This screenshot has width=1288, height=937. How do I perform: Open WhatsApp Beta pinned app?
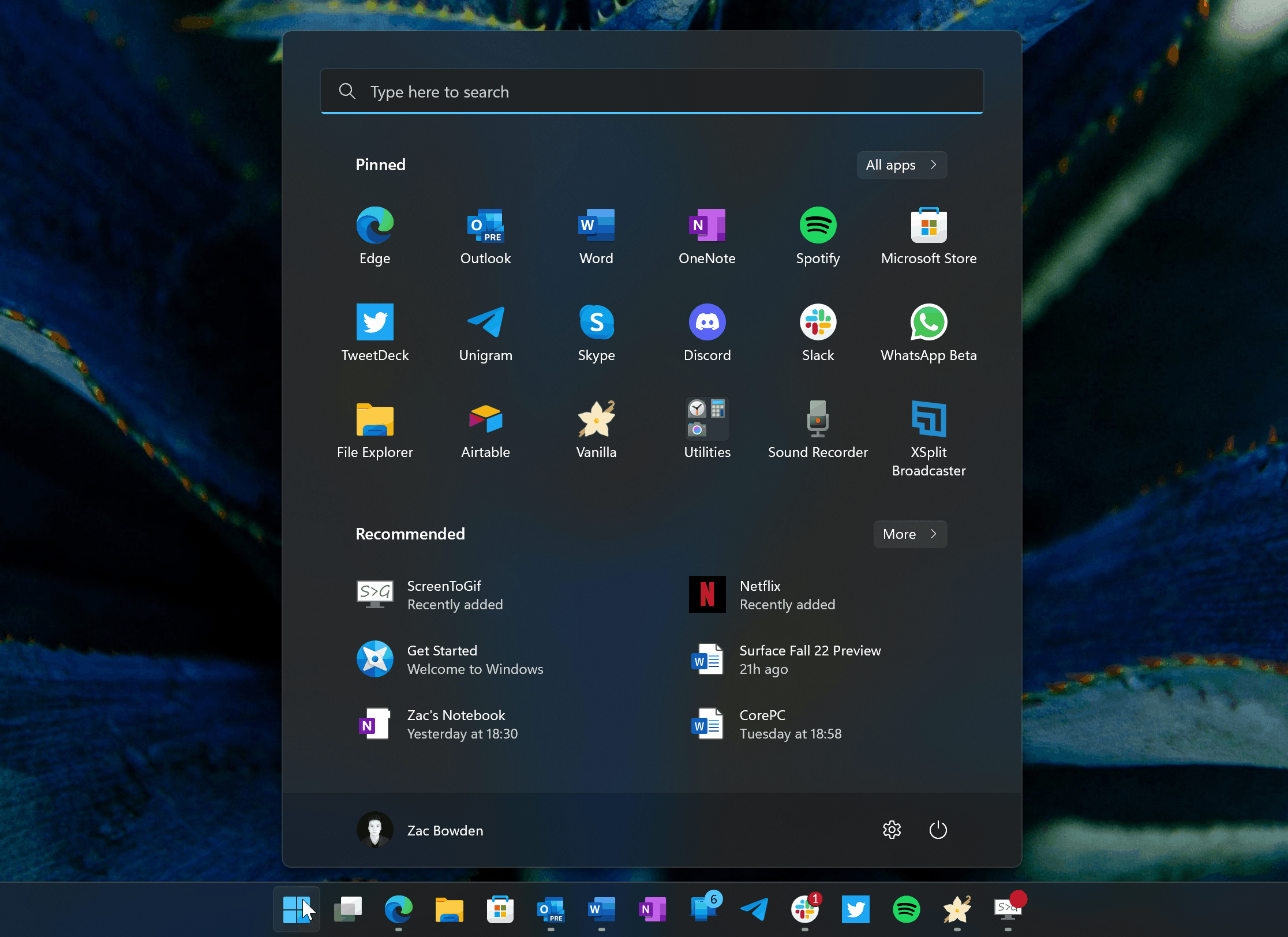tap(929, 333)
